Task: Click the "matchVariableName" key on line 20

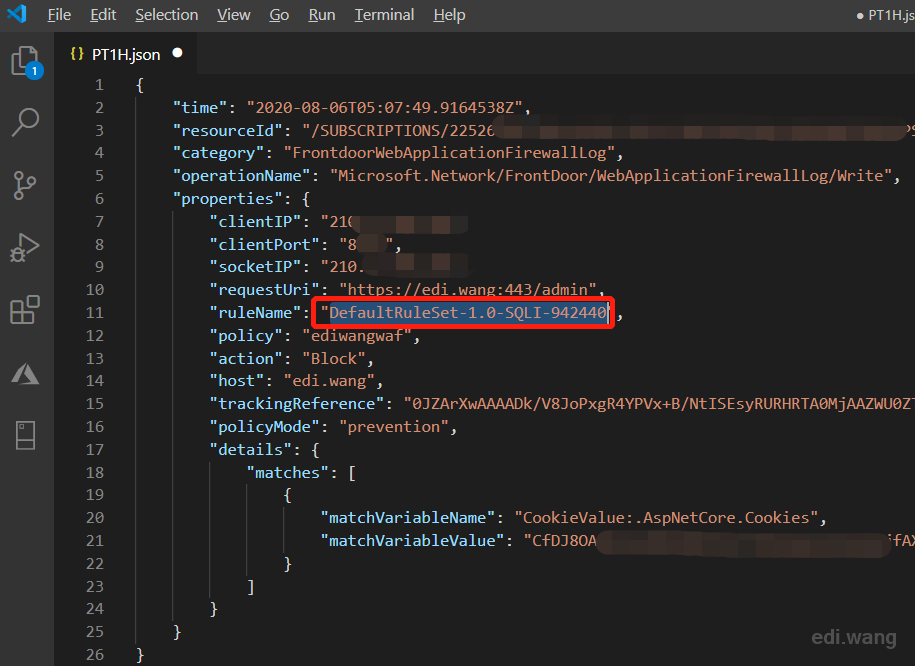Action: click(x=408, y=518)
